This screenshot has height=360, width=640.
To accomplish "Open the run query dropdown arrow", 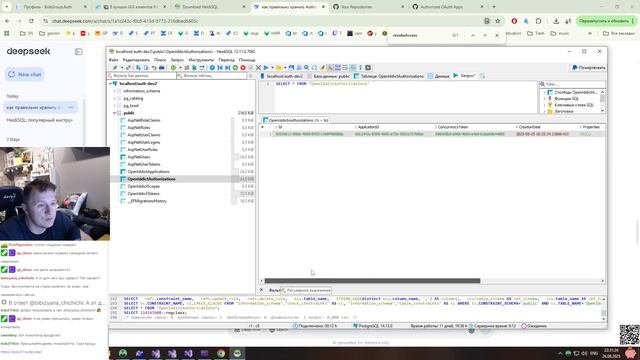I will coord(272,68).
